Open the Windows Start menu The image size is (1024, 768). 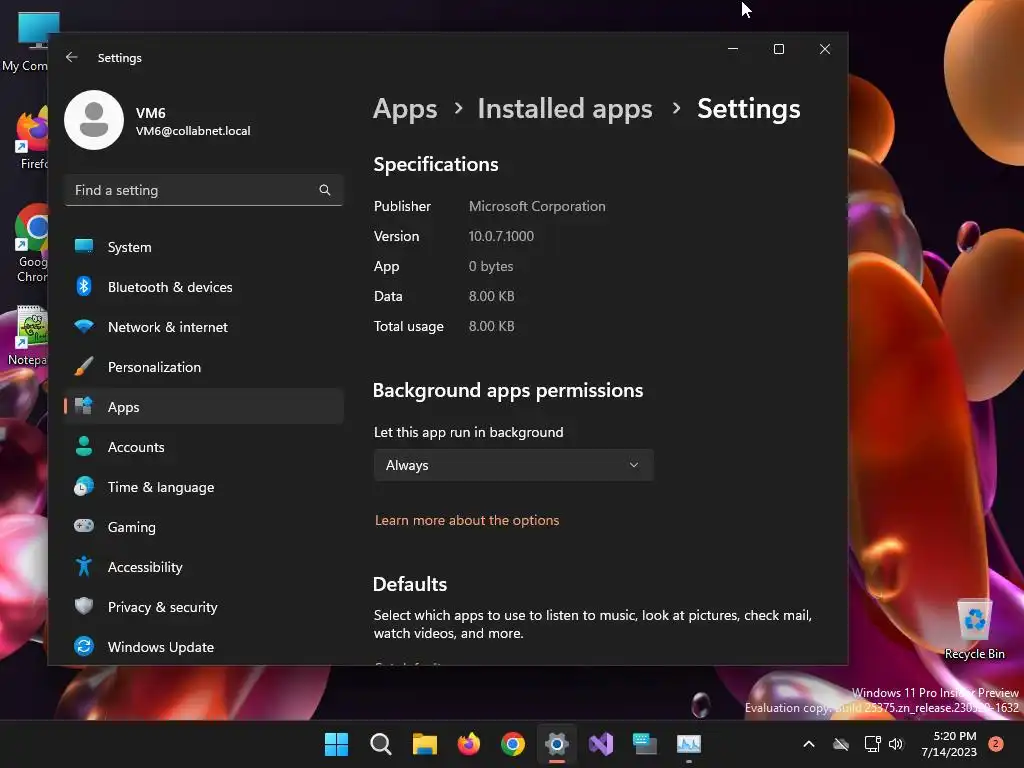point(336,744)
